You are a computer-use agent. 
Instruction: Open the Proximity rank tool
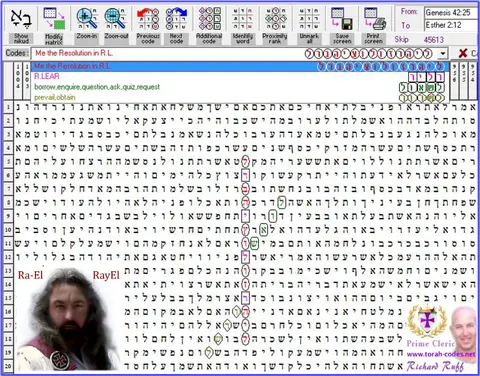click(x=275, y=18)
